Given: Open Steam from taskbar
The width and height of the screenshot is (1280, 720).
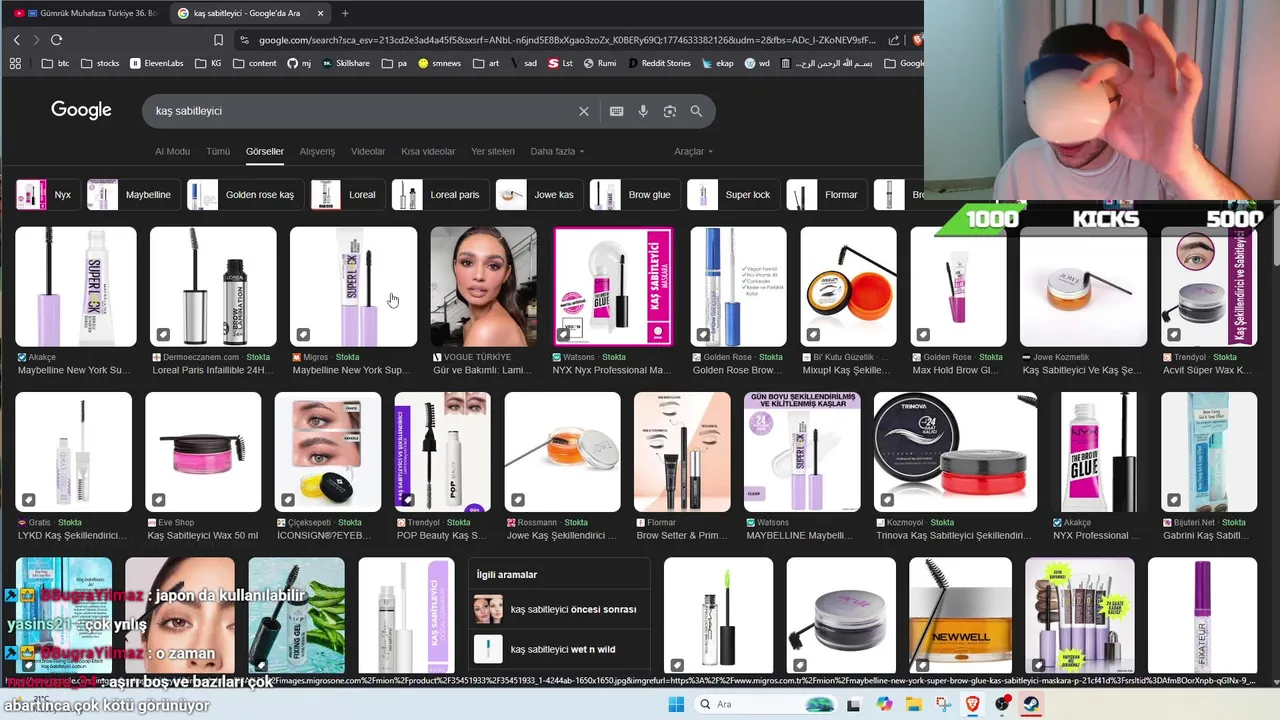Looking at the screenshot, I should point(1031,704).
